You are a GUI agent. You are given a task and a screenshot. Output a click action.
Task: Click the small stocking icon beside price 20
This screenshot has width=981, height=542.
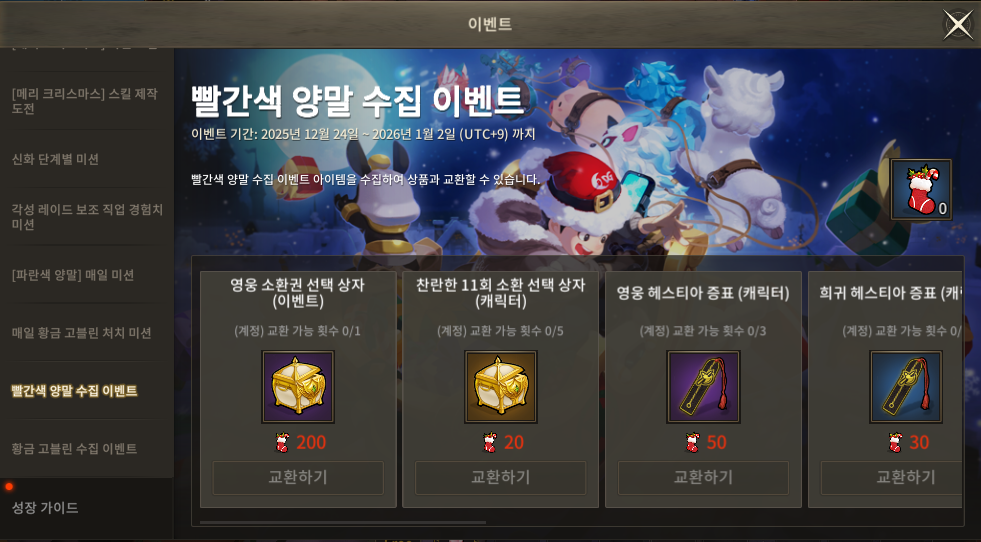pos(490,442)
